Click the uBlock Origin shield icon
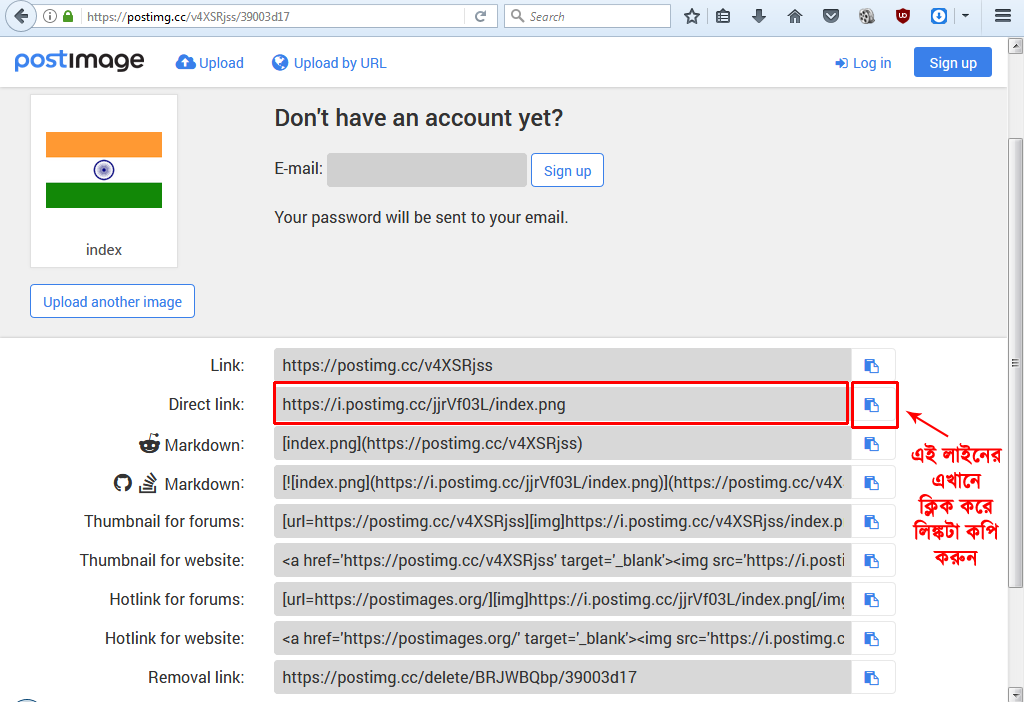Screen dimensions: 1024x702 coord(903,16)
